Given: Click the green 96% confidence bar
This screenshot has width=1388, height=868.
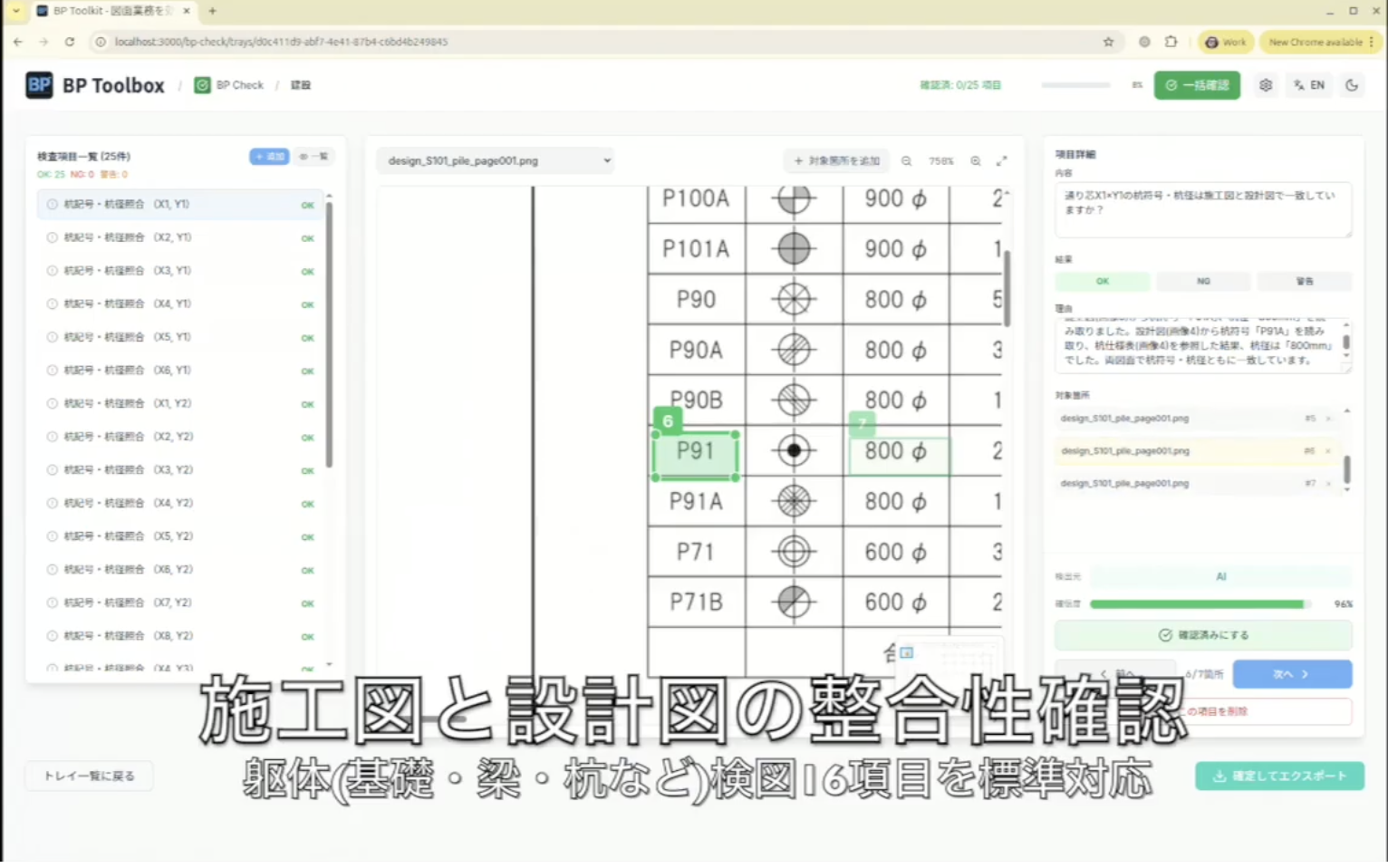Looking at the screenshot, I should pos(1196,604).
